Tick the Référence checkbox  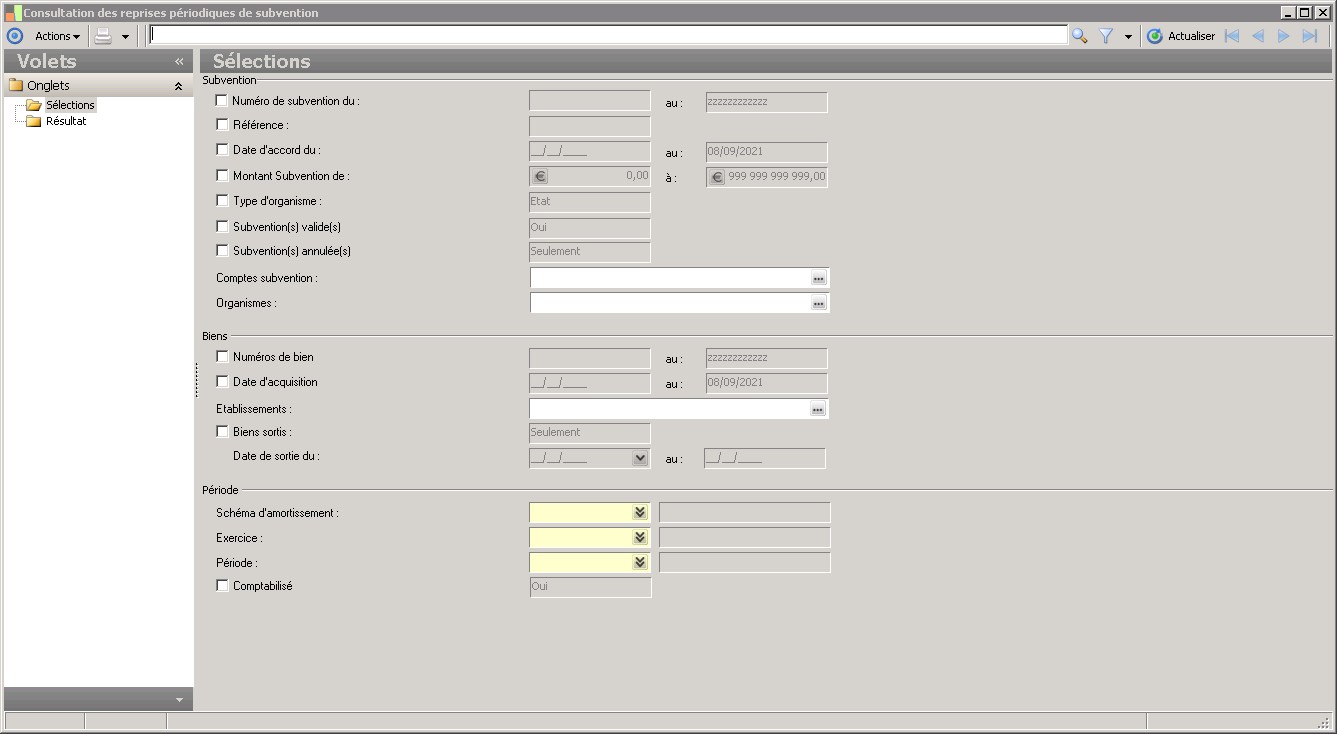(222, 125)
